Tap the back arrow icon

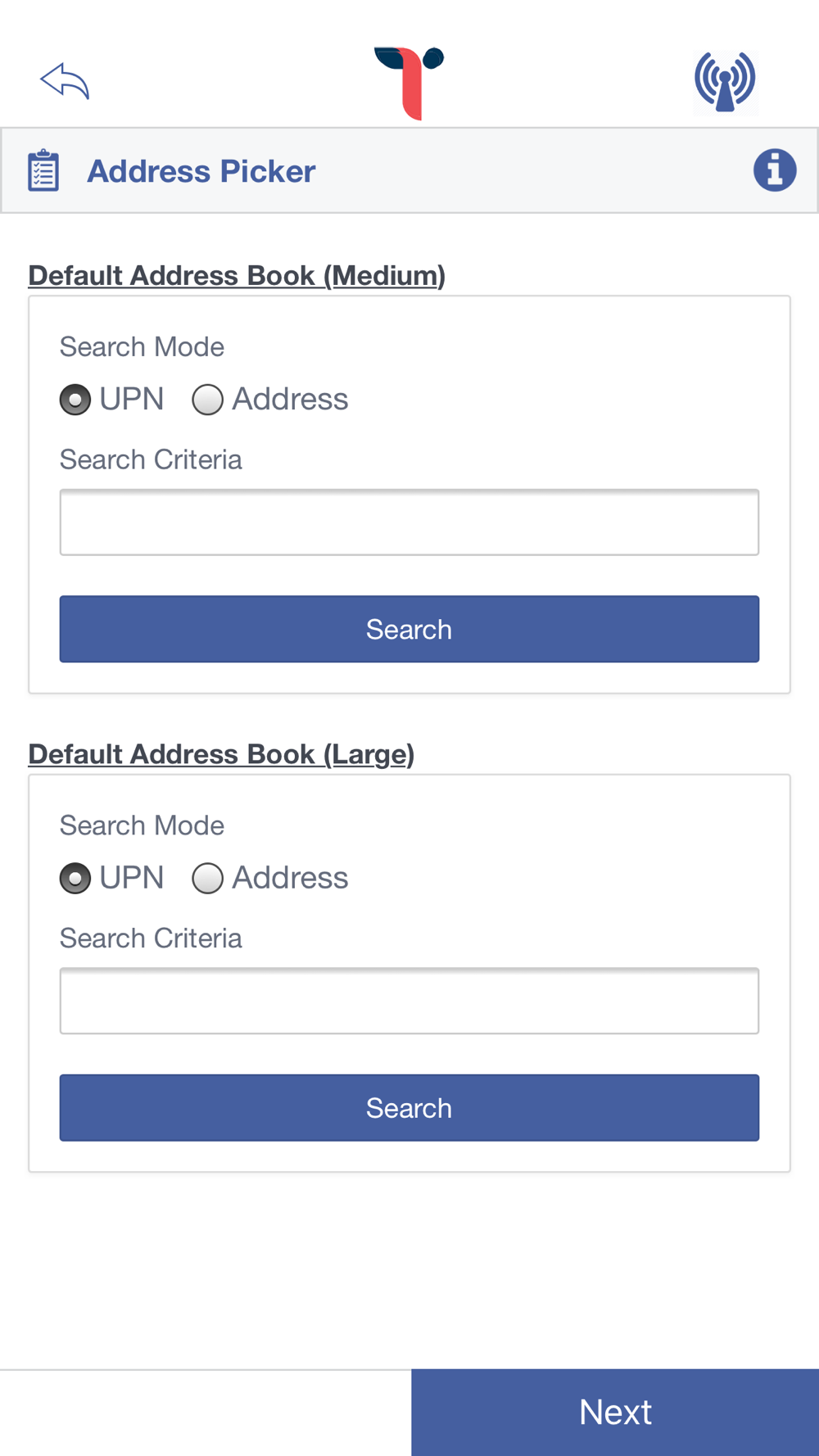[x=65, y=81]
